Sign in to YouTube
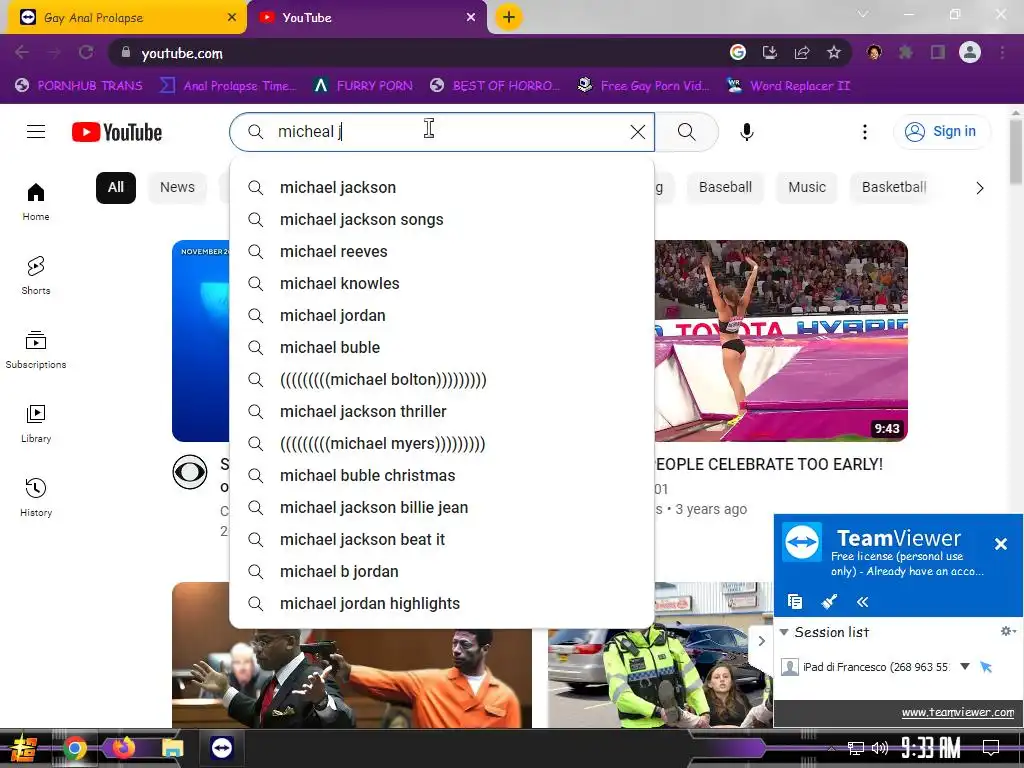1024x768 pixels. [x=941, y=132]
